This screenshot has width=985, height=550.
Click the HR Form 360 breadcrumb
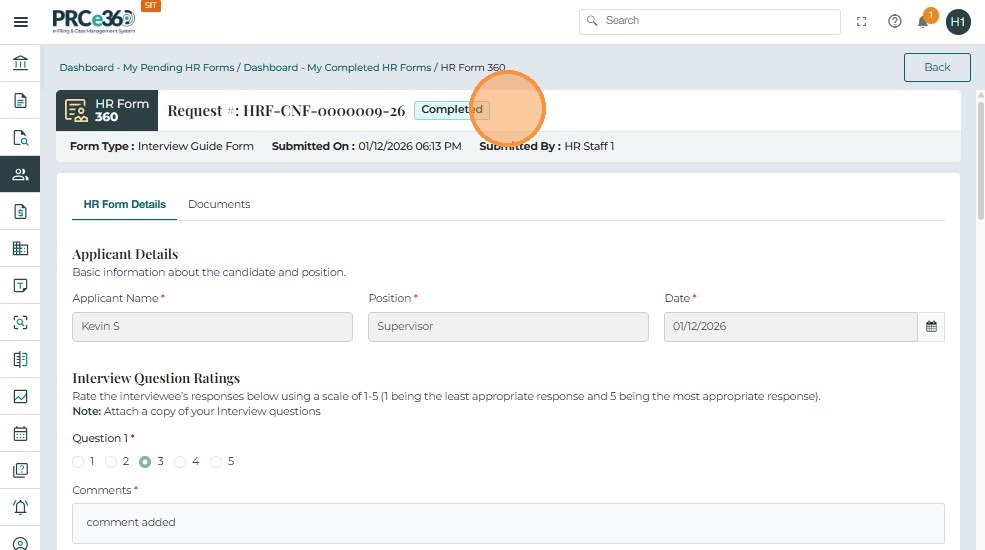(x=472, y=67)
